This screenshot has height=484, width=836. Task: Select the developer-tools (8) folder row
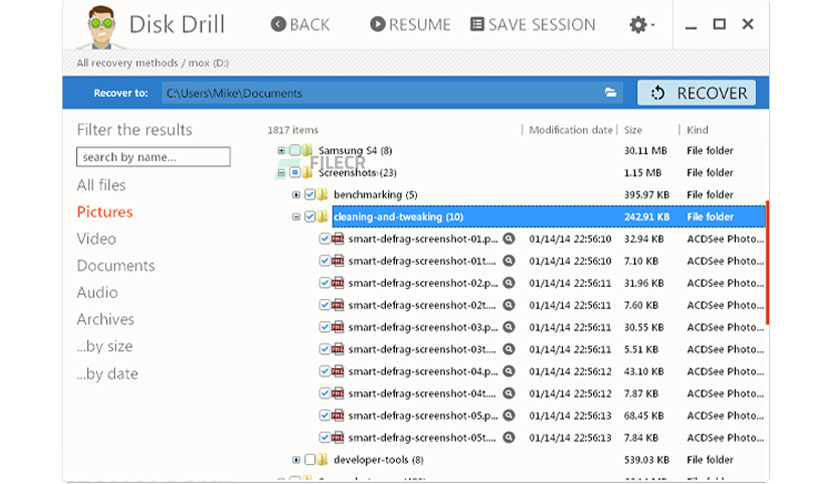528,459
